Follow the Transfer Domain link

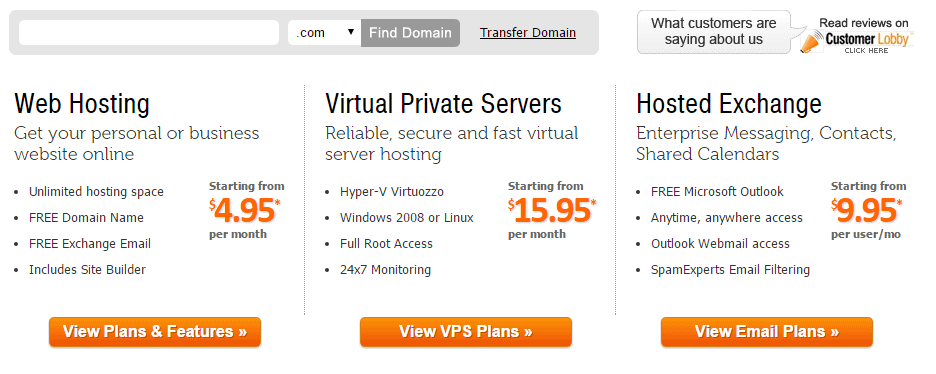click(528, 33)
